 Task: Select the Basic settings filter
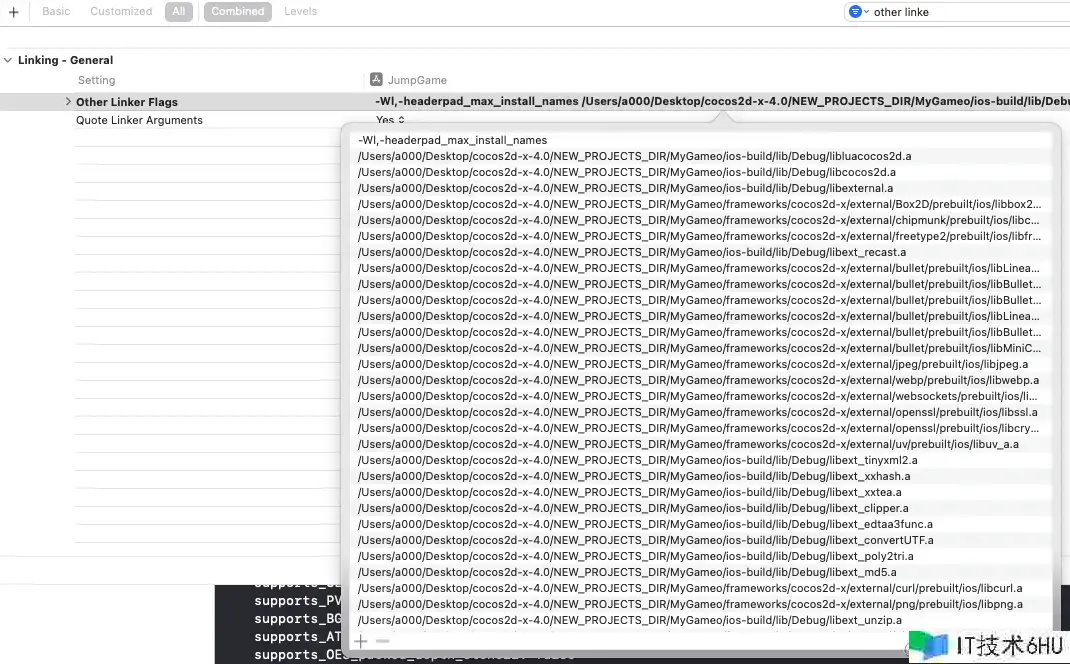point(56,12)
